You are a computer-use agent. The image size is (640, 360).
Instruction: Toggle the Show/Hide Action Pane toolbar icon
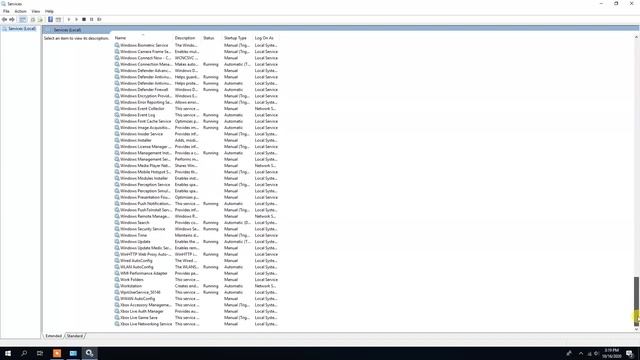58,19
